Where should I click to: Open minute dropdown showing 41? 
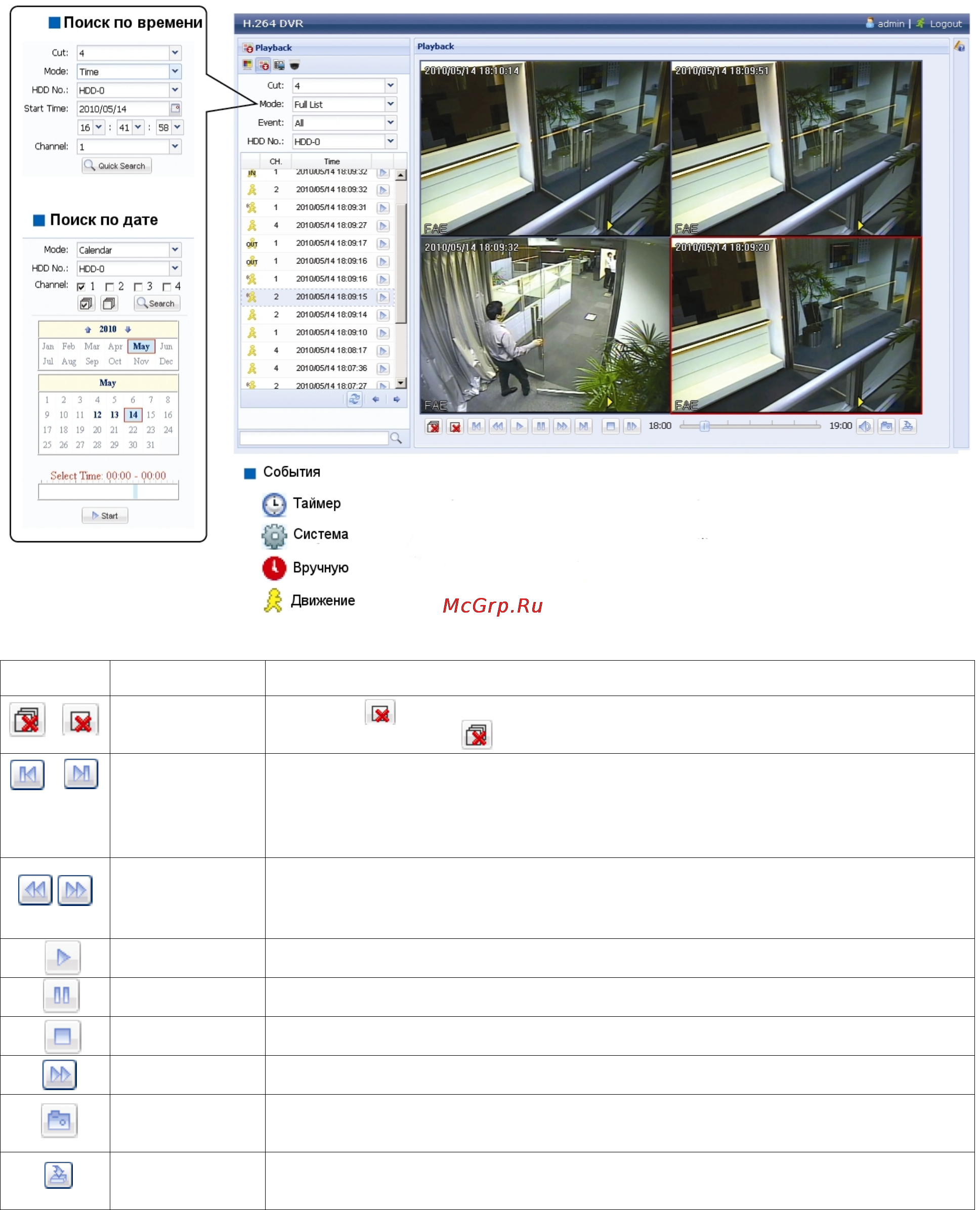(138, 127)
